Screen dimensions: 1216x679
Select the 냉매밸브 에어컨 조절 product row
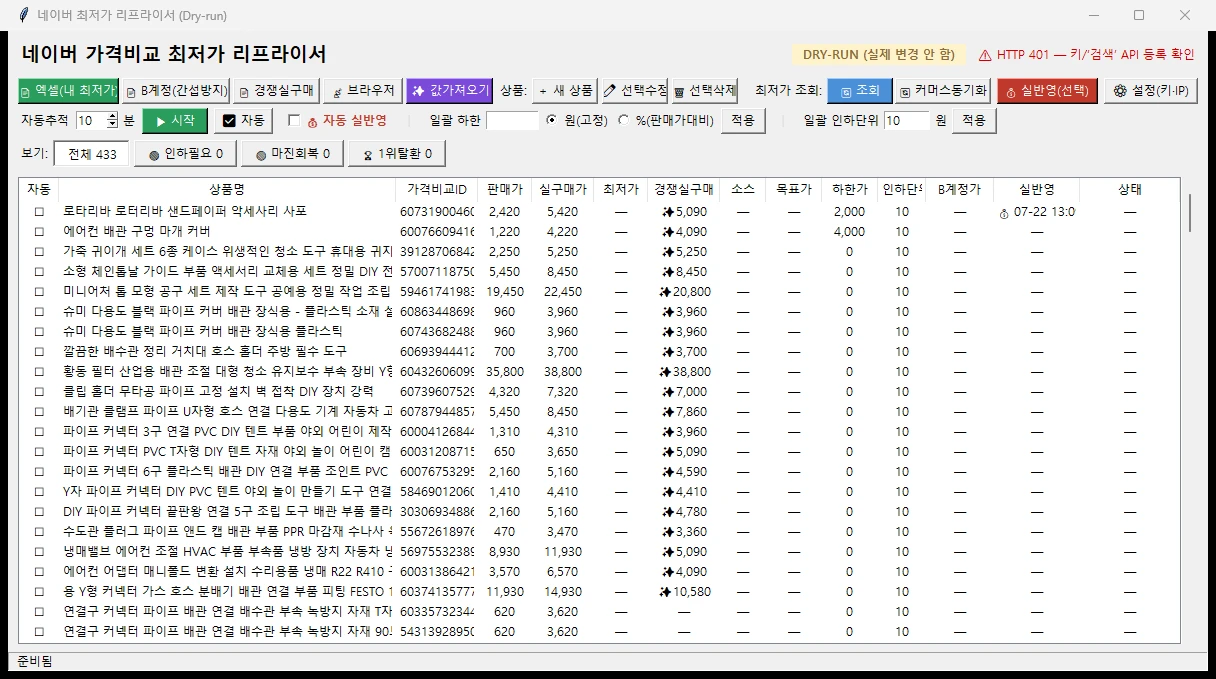click(599, 552)
